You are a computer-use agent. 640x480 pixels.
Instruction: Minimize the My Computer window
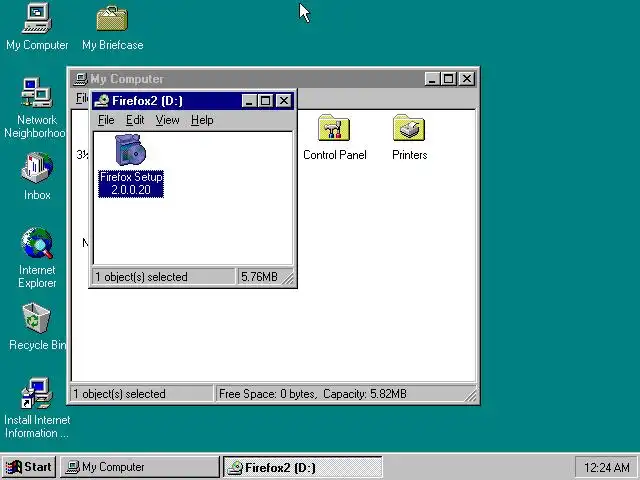[431, 79]
